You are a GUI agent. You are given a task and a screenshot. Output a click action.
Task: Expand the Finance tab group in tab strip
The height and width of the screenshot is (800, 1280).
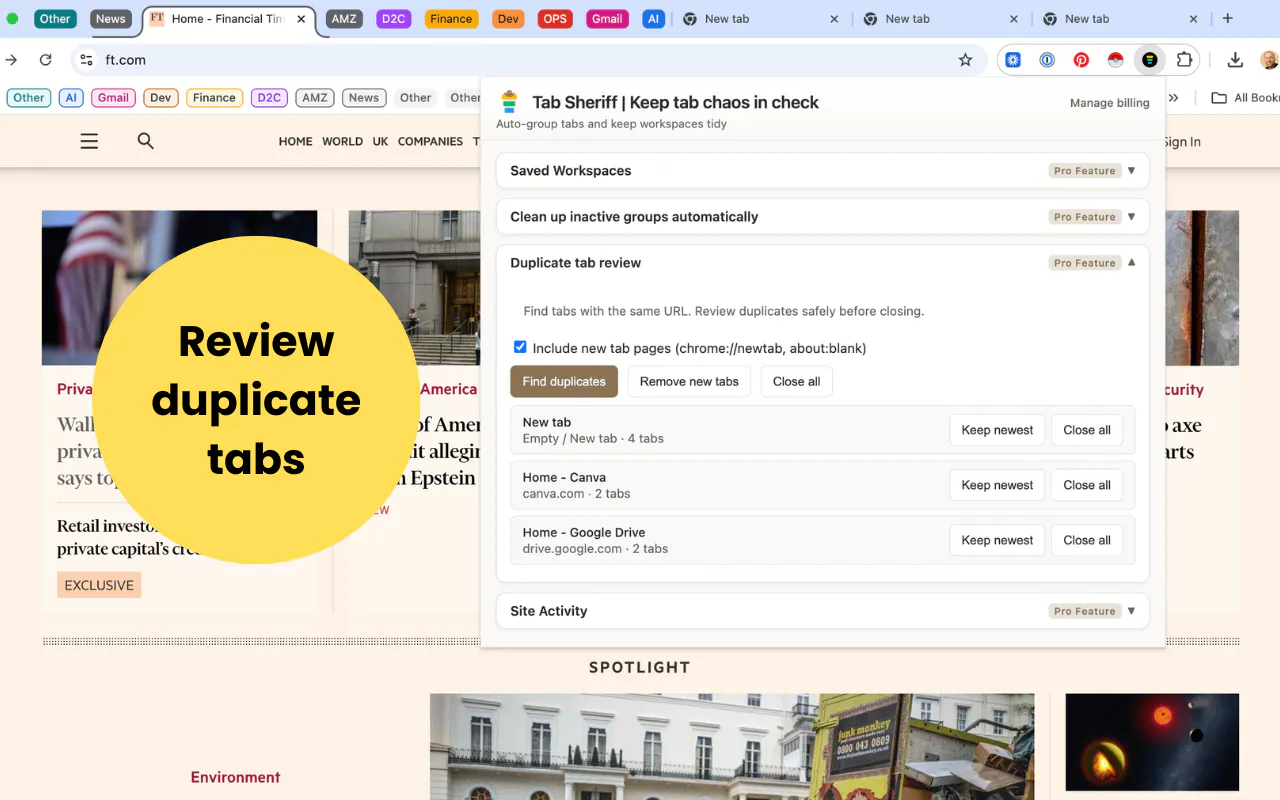pos(451,19)
